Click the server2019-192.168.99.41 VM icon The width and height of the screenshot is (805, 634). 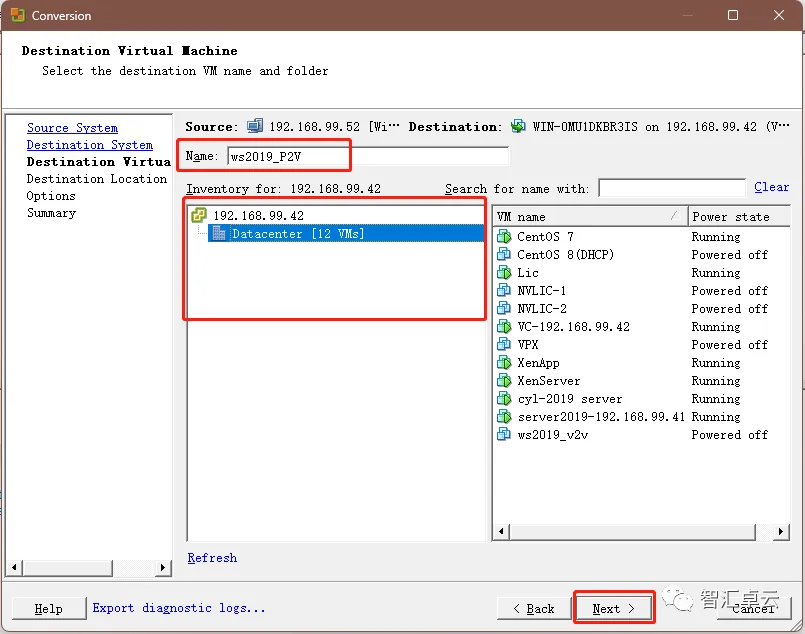pos(504,417)
